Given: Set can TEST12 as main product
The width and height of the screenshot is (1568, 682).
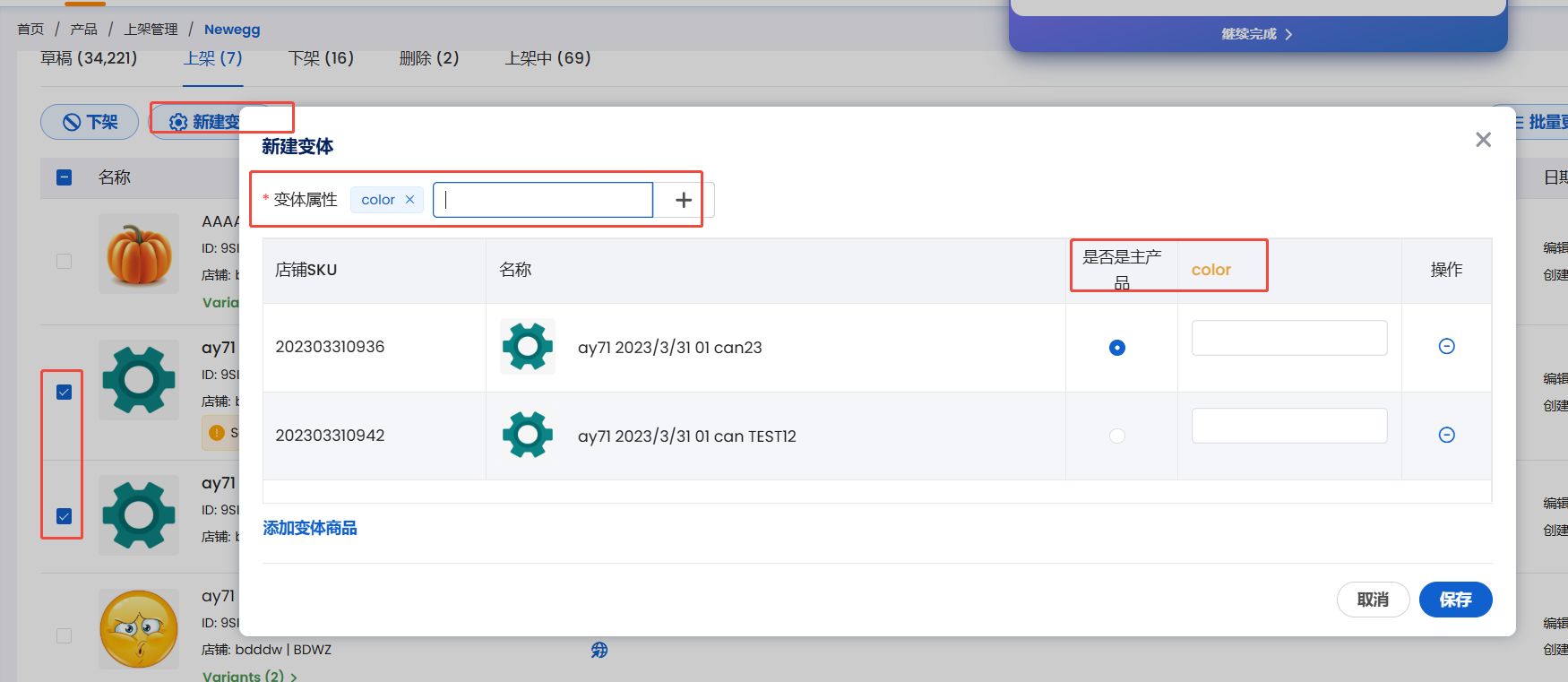Looking at the screenshot, I should click(1116, 436).
